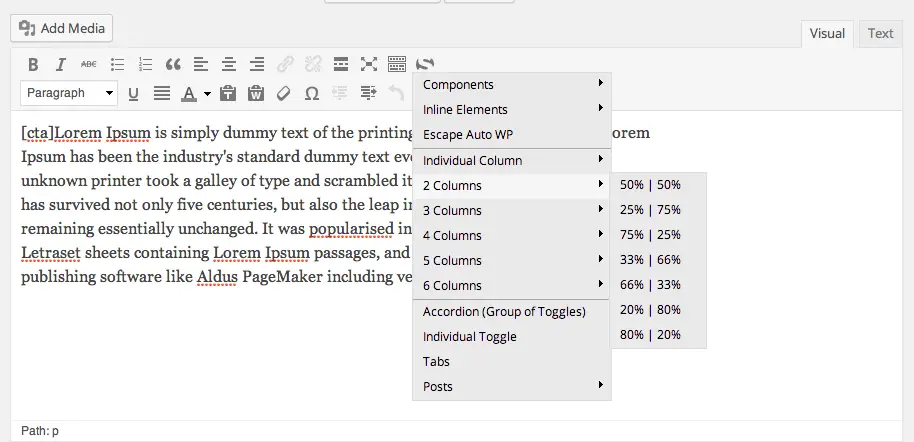
Task: Apply strikethrough formatting
Action: point(89,64)
